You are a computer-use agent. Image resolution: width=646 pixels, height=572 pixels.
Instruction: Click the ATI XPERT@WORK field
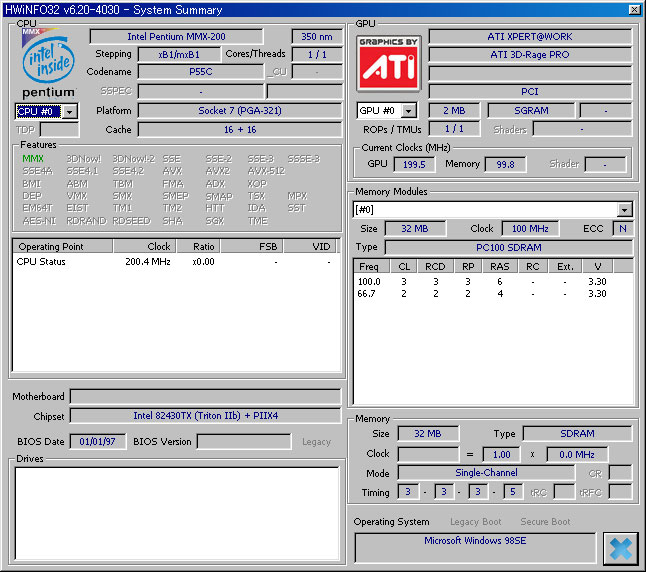coord(530,36)
